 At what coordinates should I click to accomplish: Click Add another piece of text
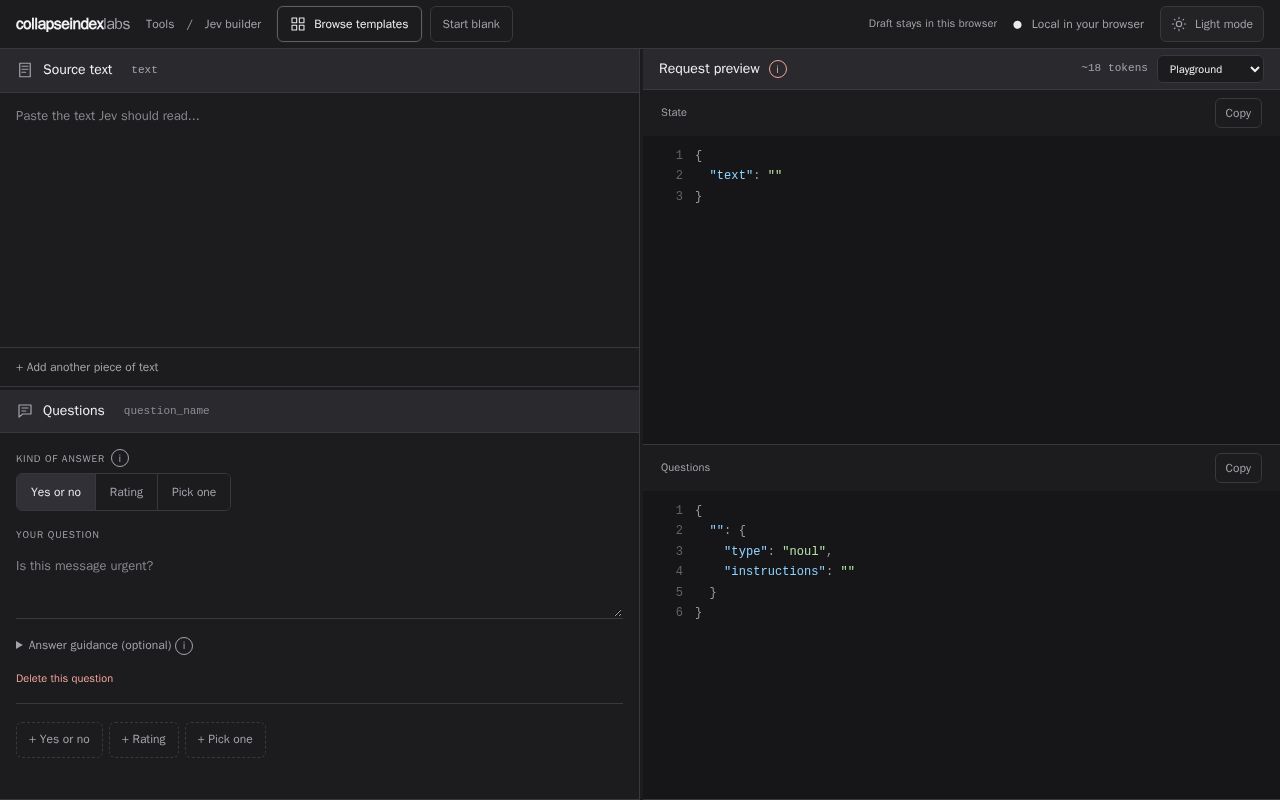pos(87,367)
